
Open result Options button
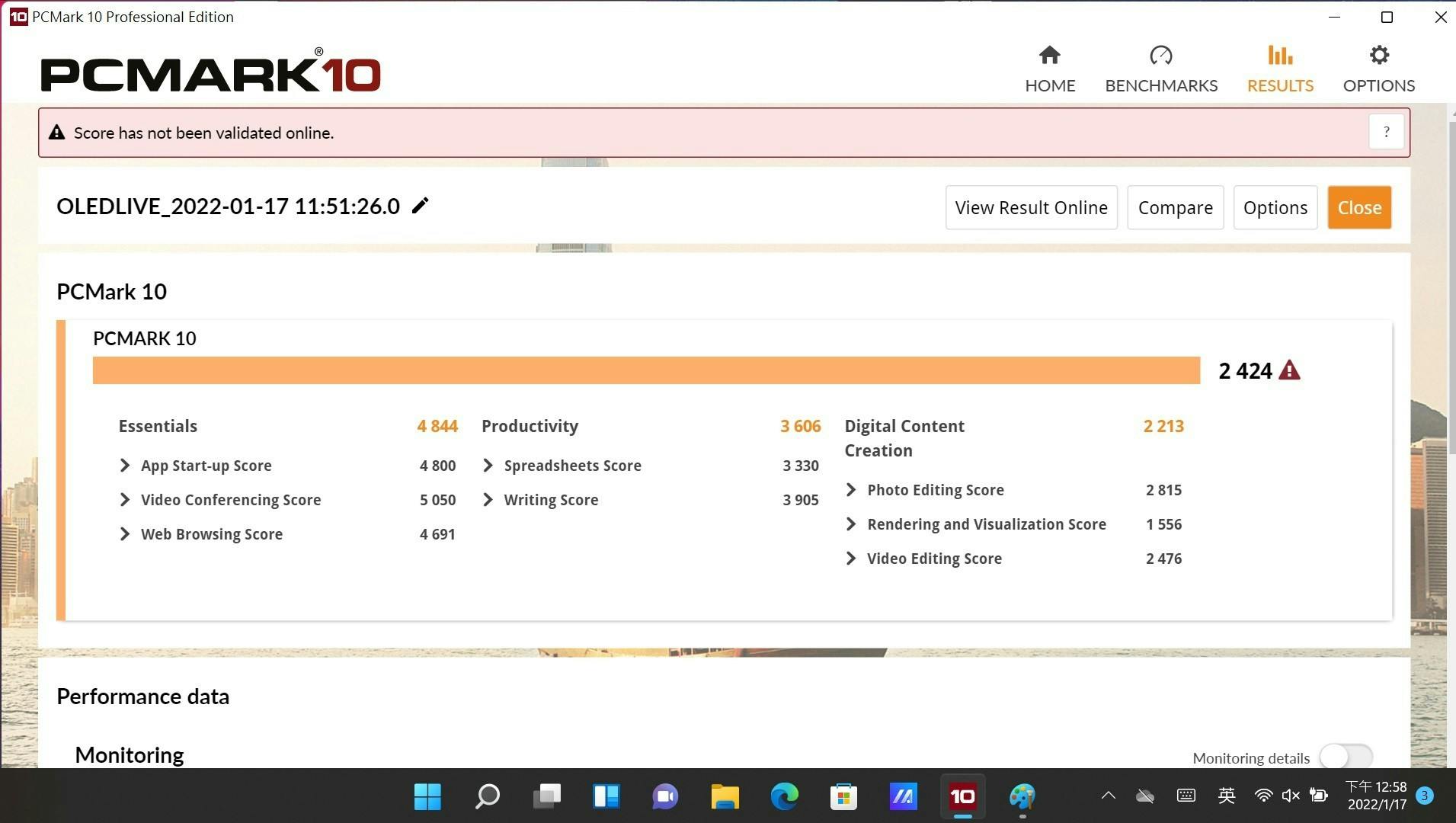(1275, 207)
